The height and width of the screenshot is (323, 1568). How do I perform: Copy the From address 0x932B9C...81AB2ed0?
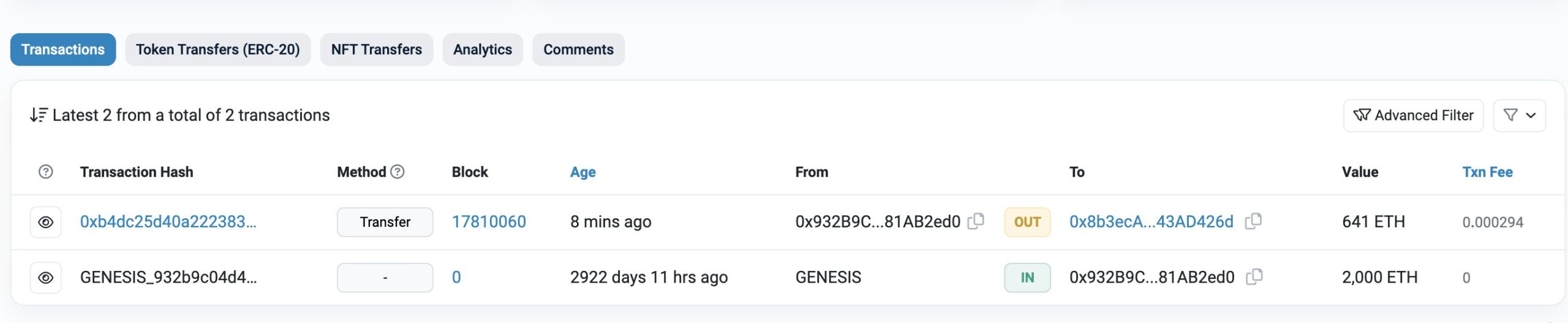976,221
